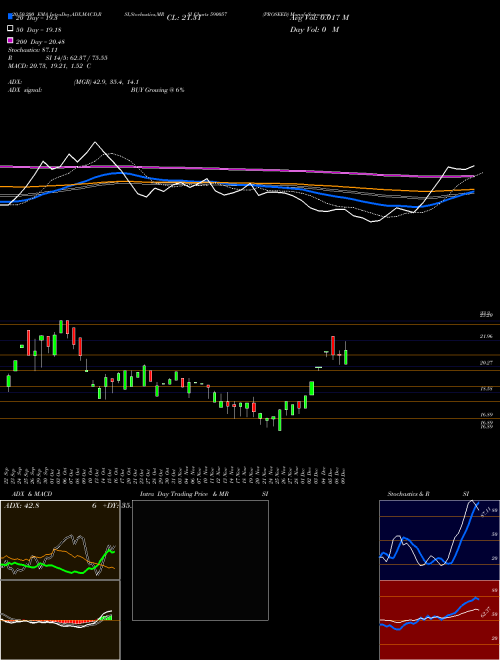The height and width of the screenshot is (660, 500).
Task: Click the blue 20 Day legend swatch
Action: coord(10,16)
